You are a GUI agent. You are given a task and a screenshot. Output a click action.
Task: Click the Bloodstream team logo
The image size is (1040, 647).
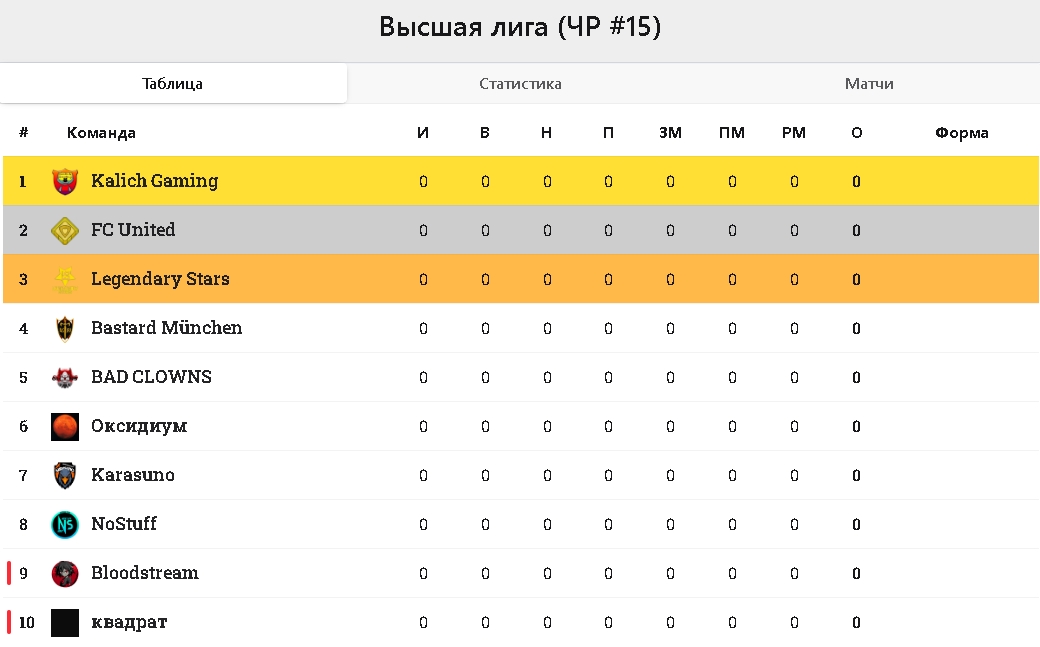tap(65, 573)
